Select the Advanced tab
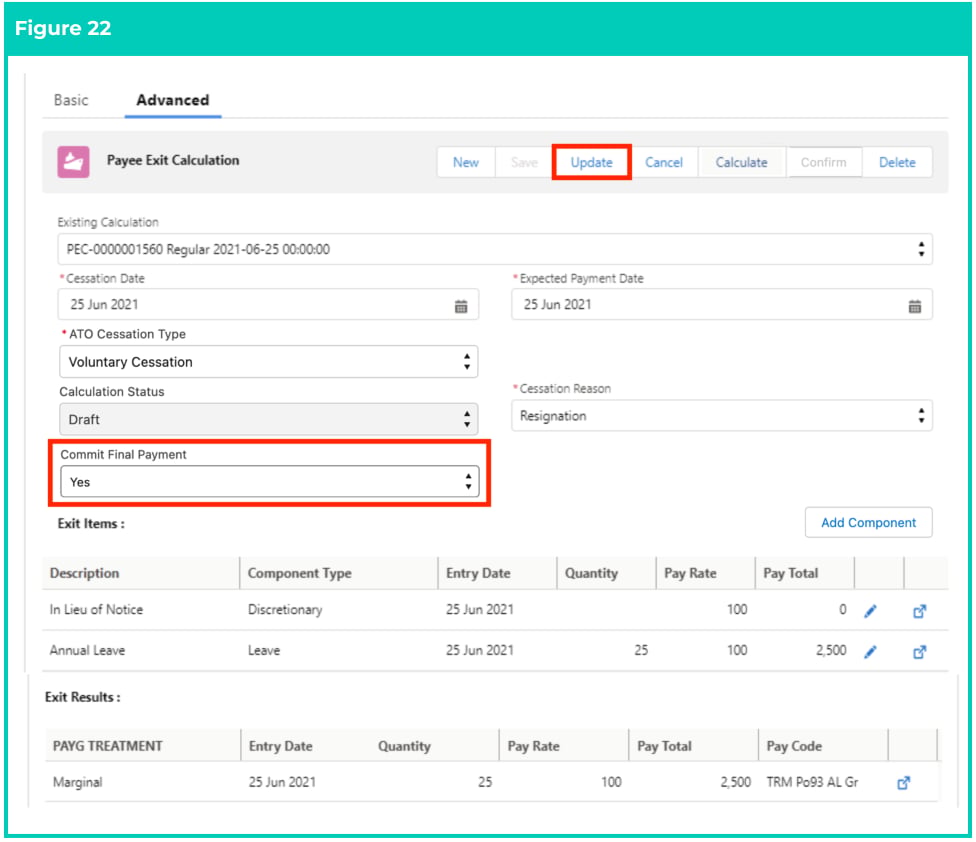 click(172, 100)
